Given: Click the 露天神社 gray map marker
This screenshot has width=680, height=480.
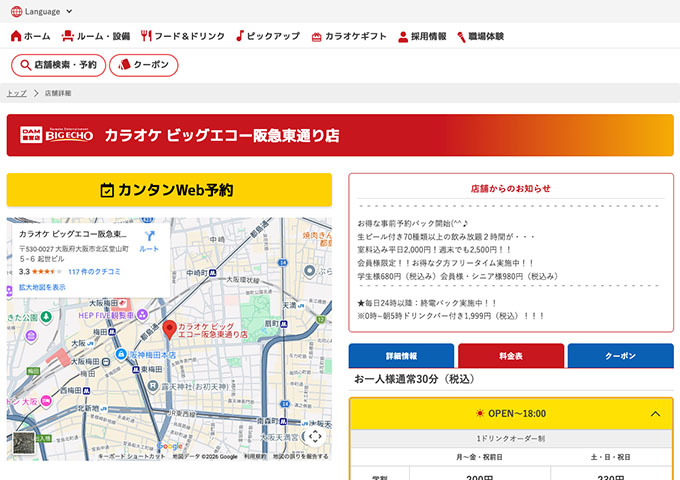Looking at the screenshot, I should [x=153, y=385].
